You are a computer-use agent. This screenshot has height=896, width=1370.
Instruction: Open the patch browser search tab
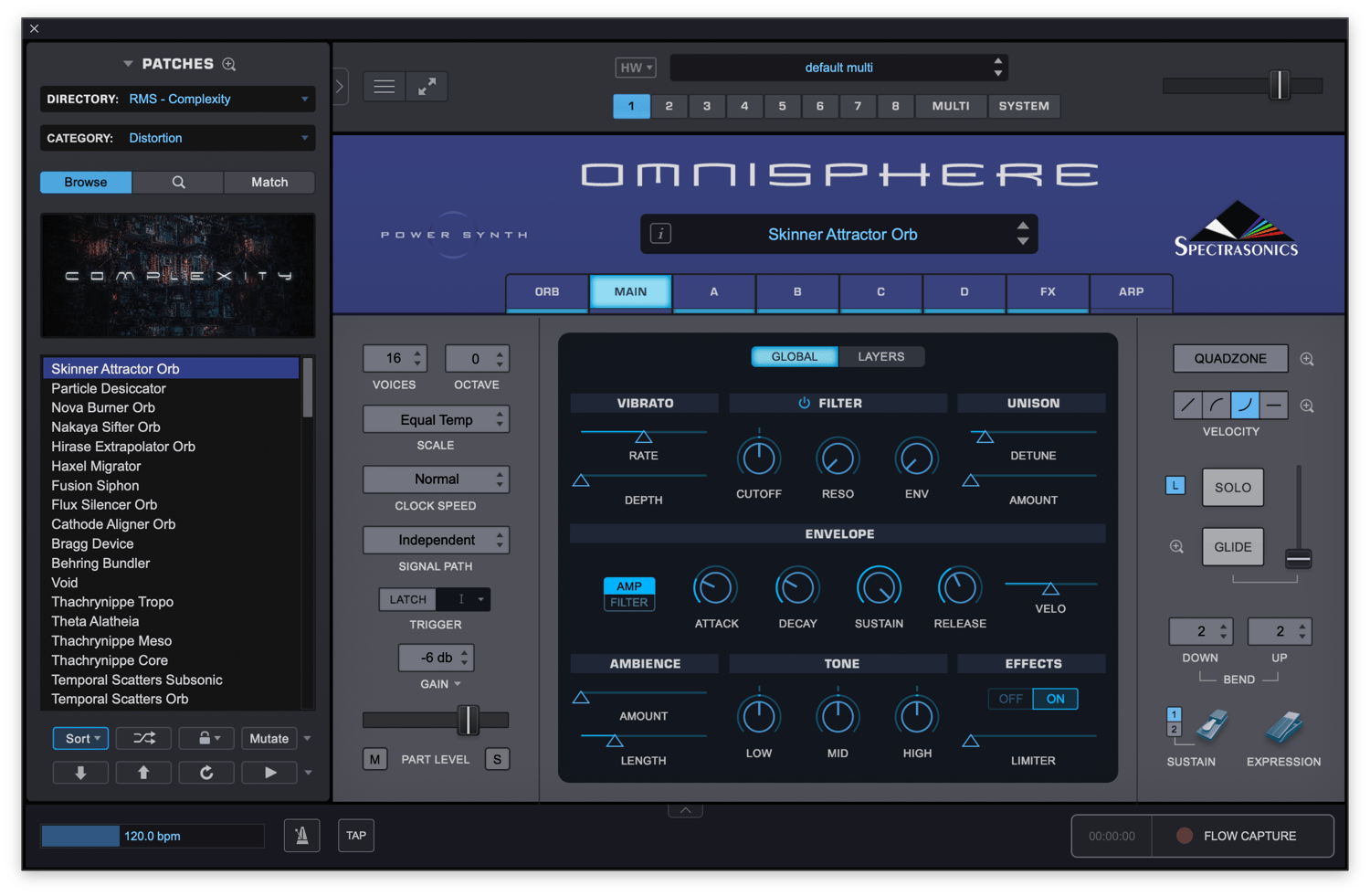pyautogui.click(x=178, y=183)
